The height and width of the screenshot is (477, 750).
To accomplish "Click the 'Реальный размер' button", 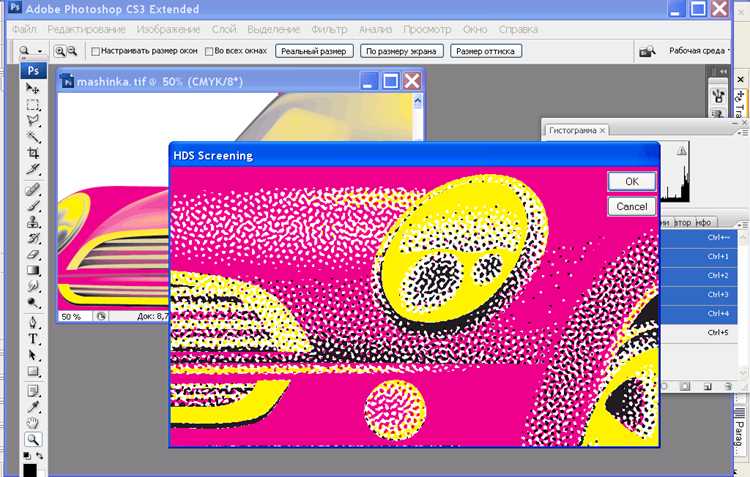I will 314,51.
